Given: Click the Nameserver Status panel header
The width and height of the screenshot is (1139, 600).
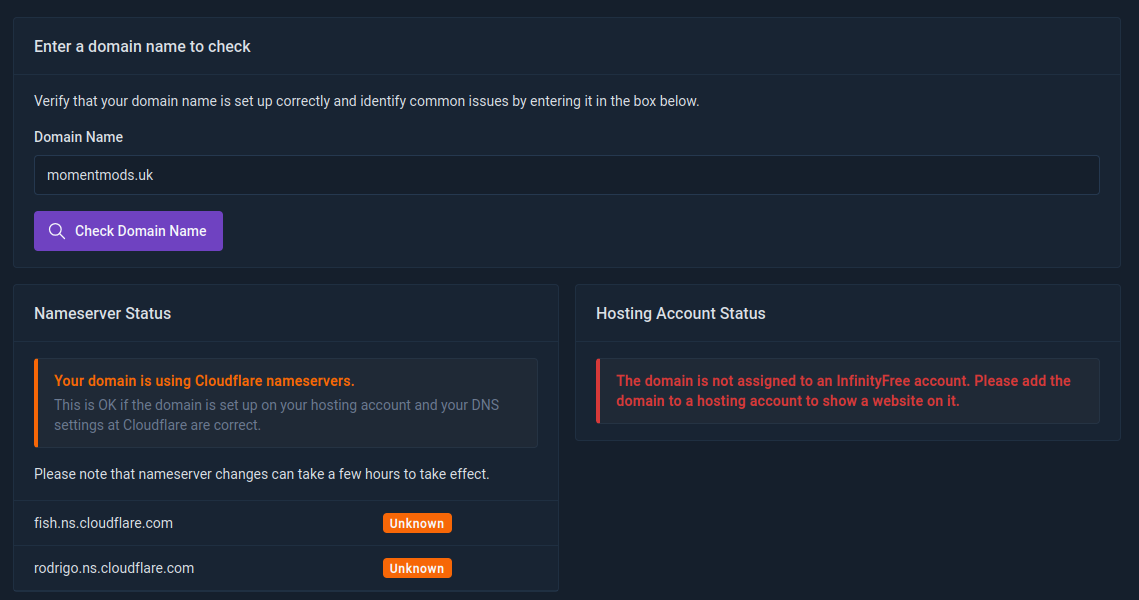Looking at the screenshot, I should point(102,314).
